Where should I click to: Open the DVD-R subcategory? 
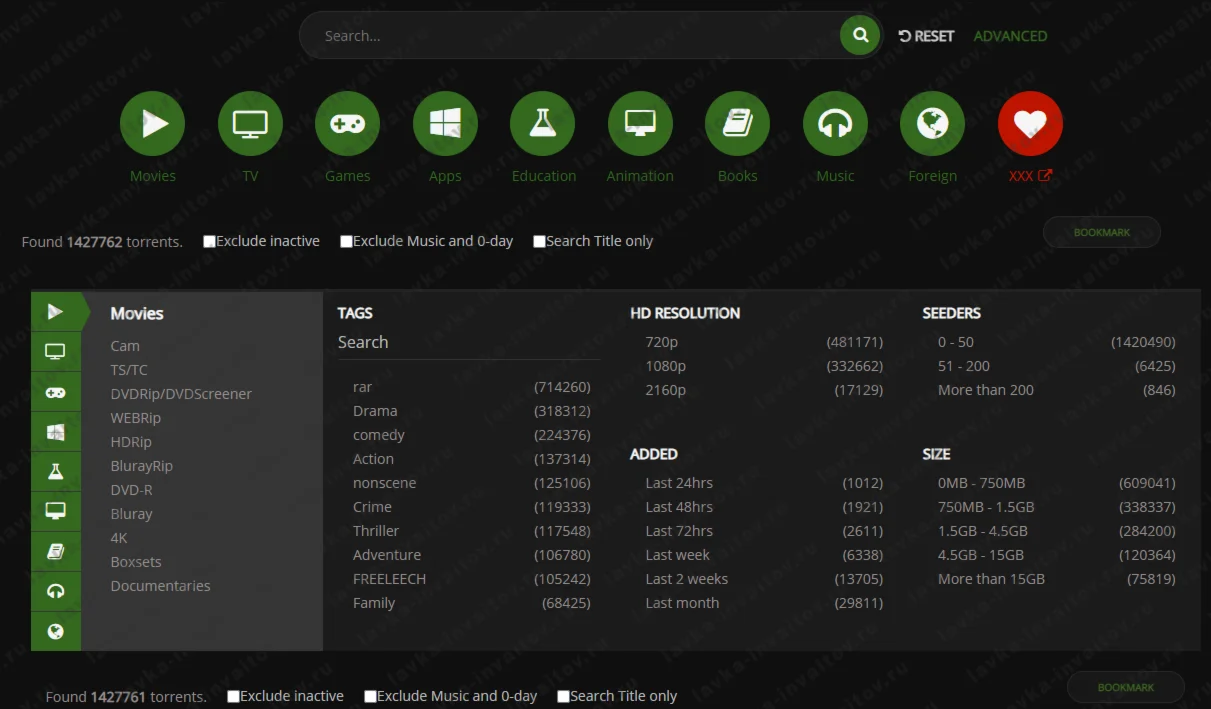tap(132, 490)
